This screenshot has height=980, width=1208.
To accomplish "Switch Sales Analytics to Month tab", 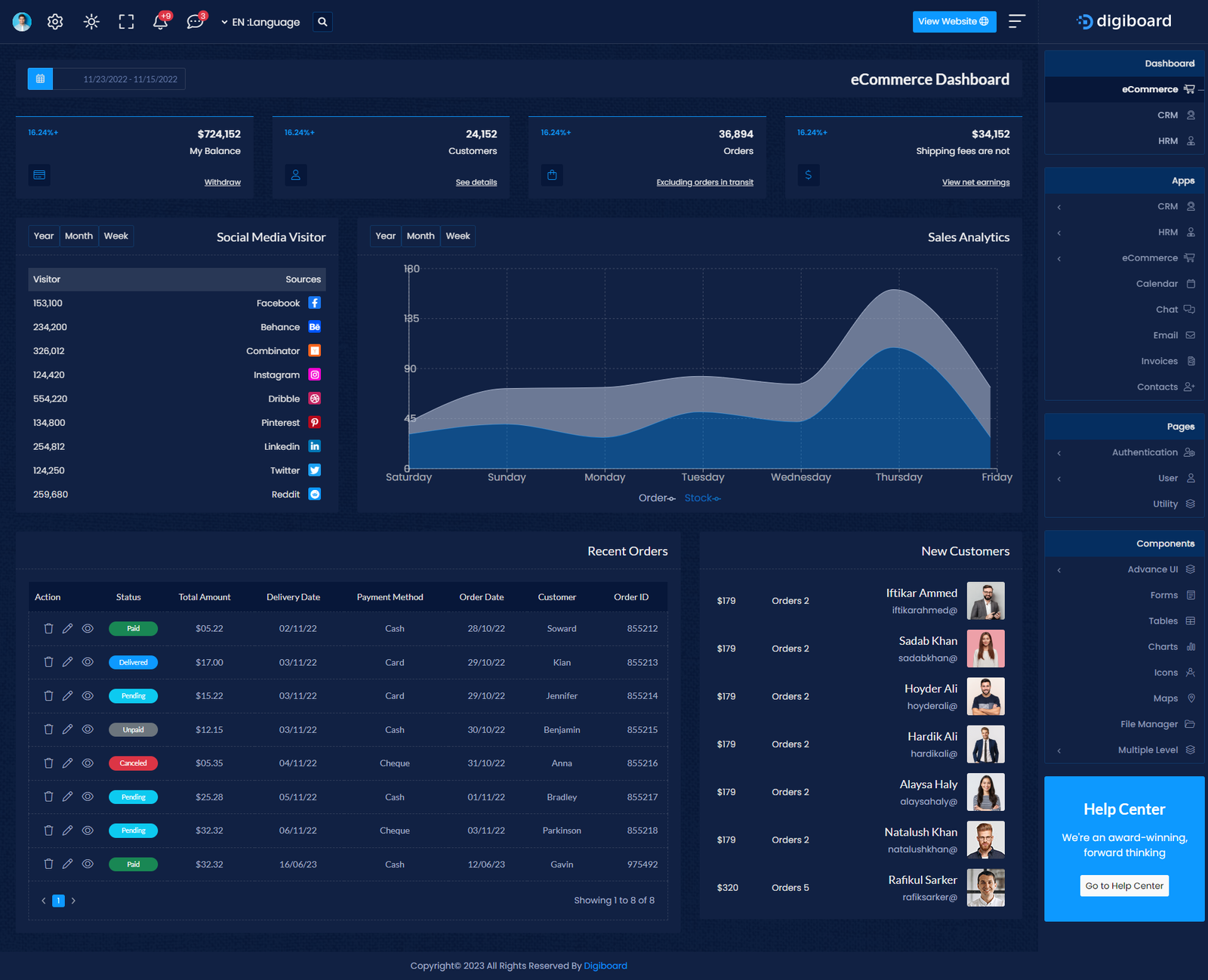I will click(421, 236).
